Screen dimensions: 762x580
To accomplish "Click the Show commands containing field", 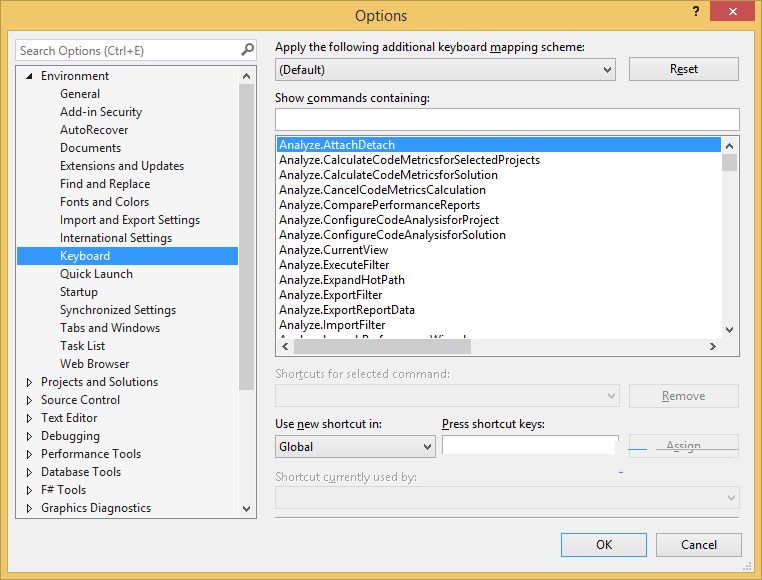I will point(507,119).
